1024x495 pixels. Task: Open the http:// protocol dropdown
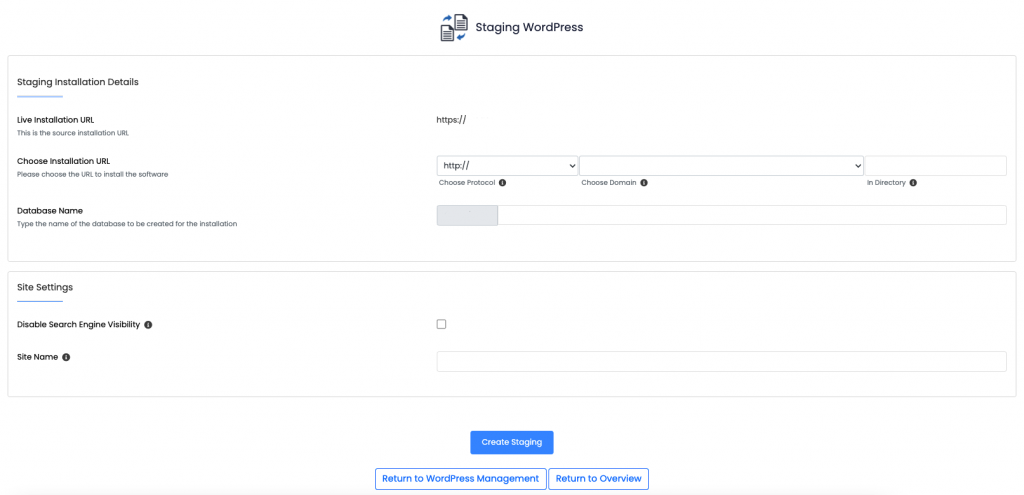(x=507, y=166)
